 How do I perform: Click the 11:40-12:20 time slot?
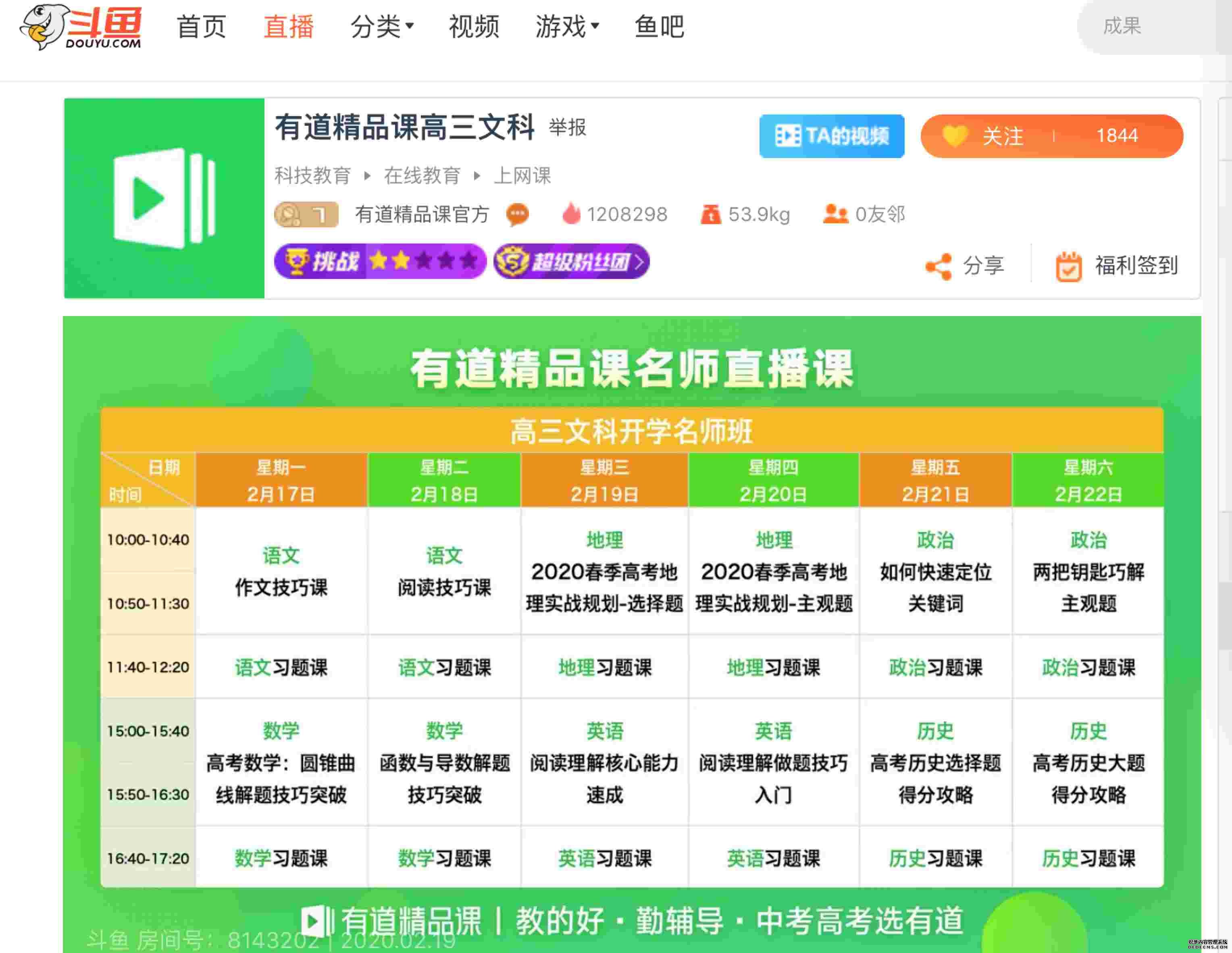click(148, 668)
